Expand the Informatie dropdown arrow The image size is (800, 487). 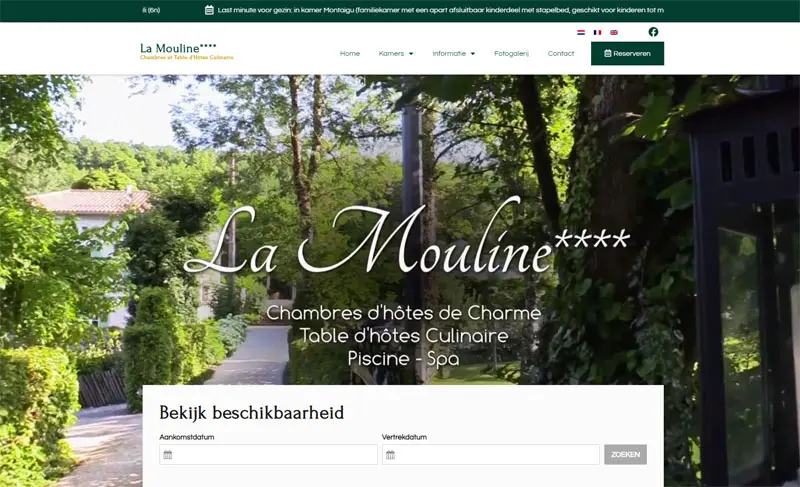472,54
